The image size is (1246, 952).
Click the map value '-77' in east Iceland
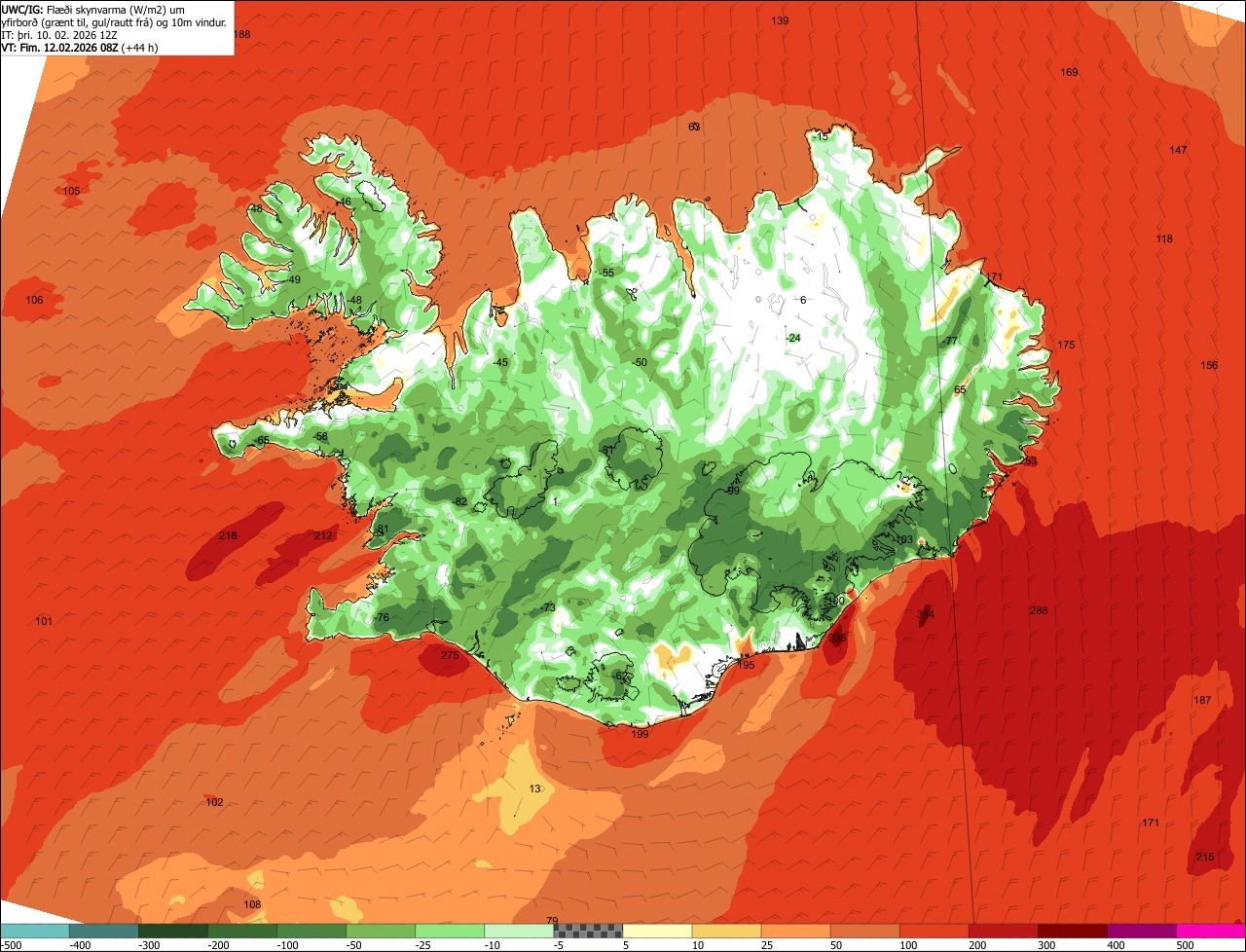pos(950,341)
